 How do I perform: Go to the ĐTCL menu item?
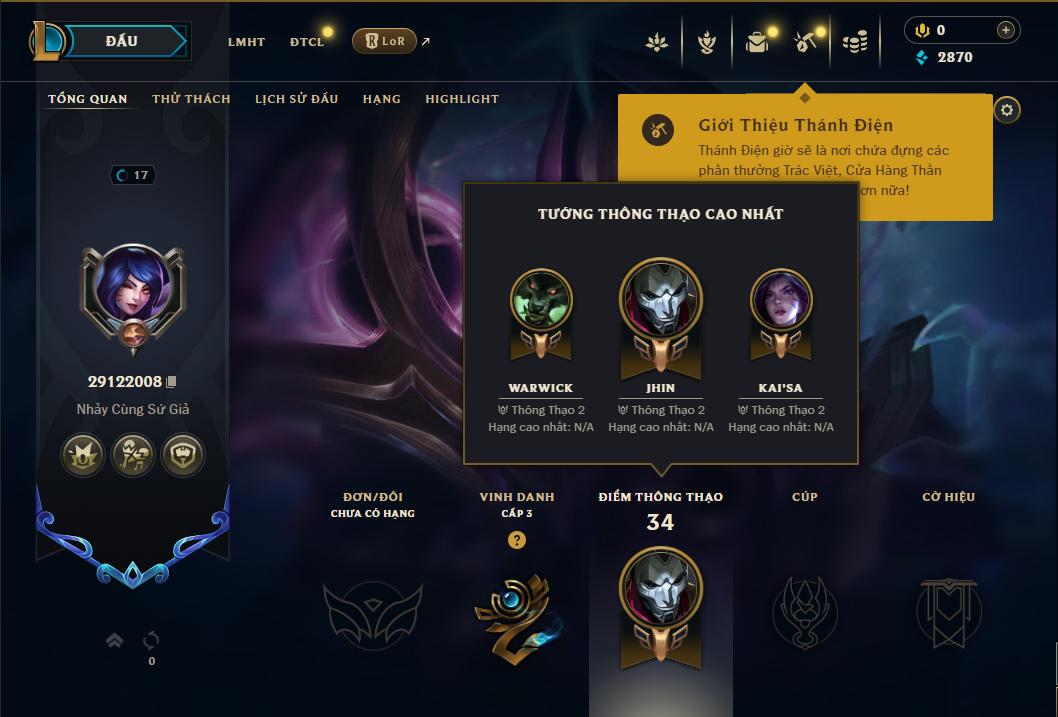[x=307, y=42]
